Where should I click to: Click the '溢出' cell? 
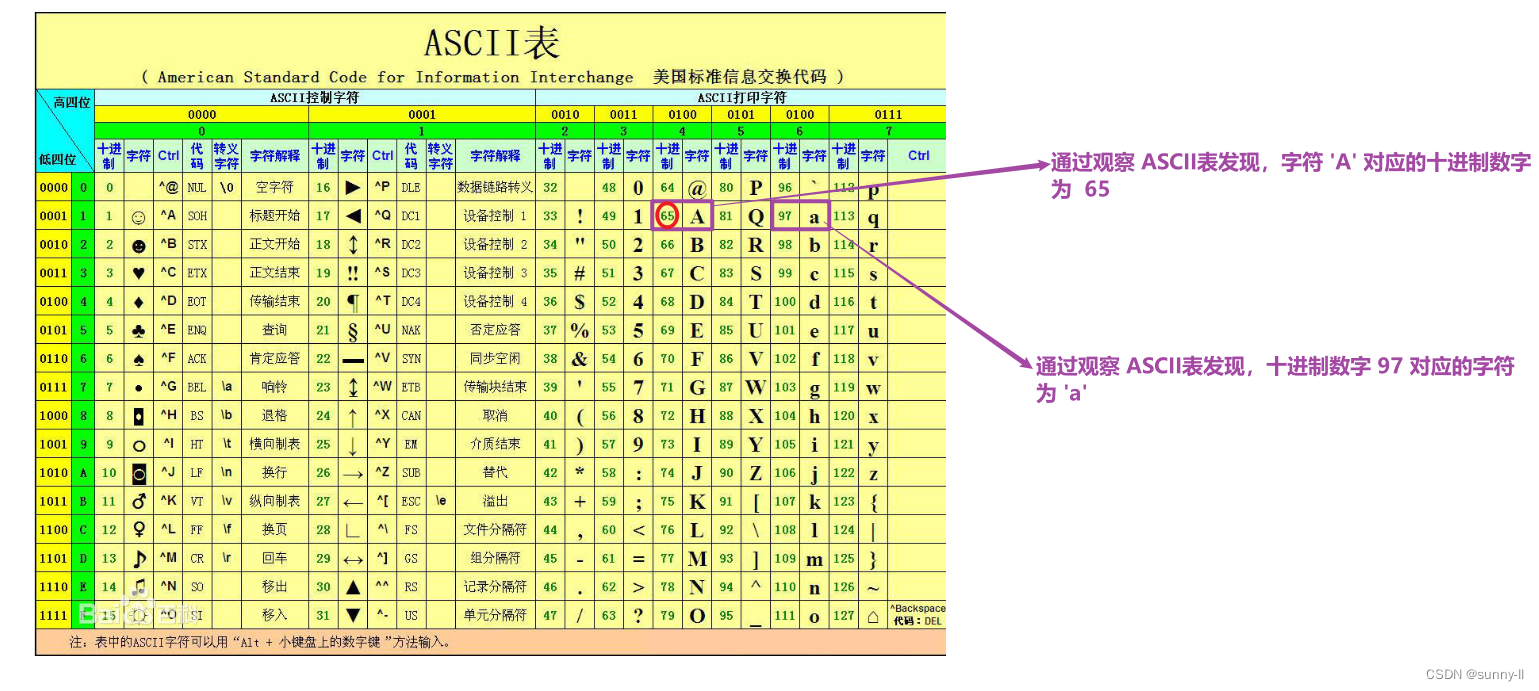[x=495, y=501]
